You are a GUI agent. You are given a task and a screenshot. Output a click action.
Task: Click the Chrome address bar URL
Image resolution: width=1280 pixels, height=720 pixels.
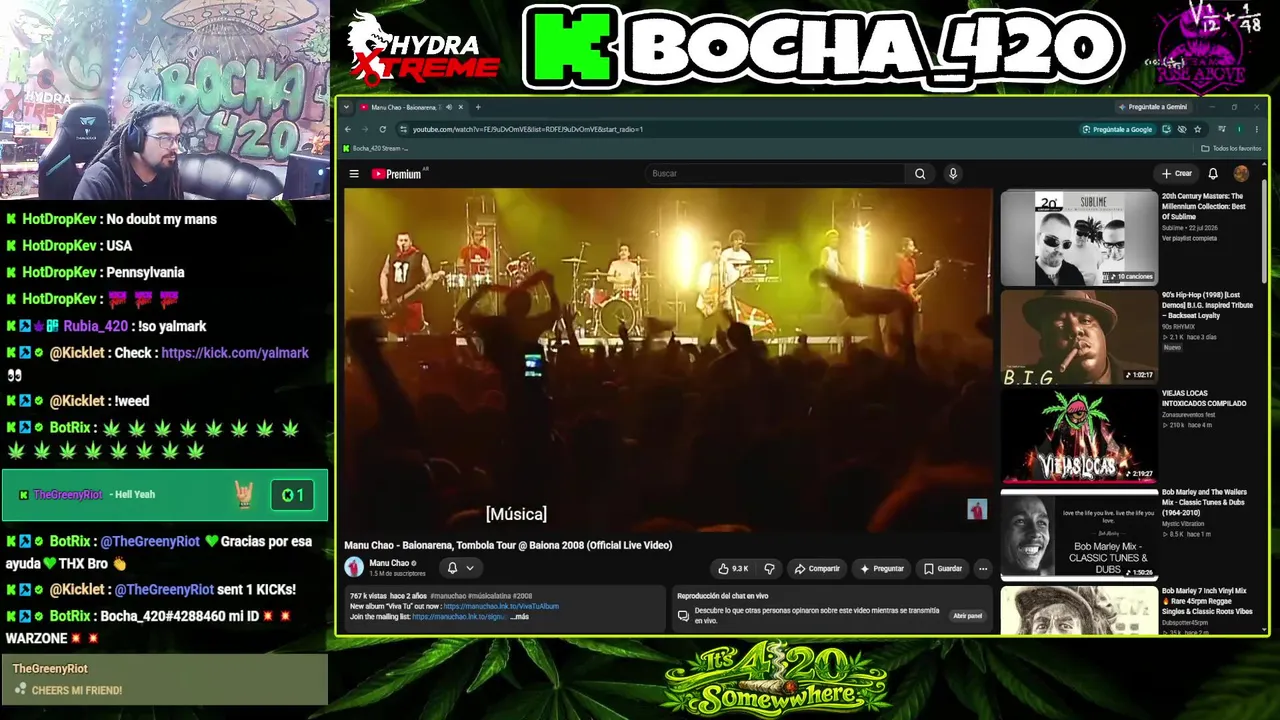click(528, 129)
